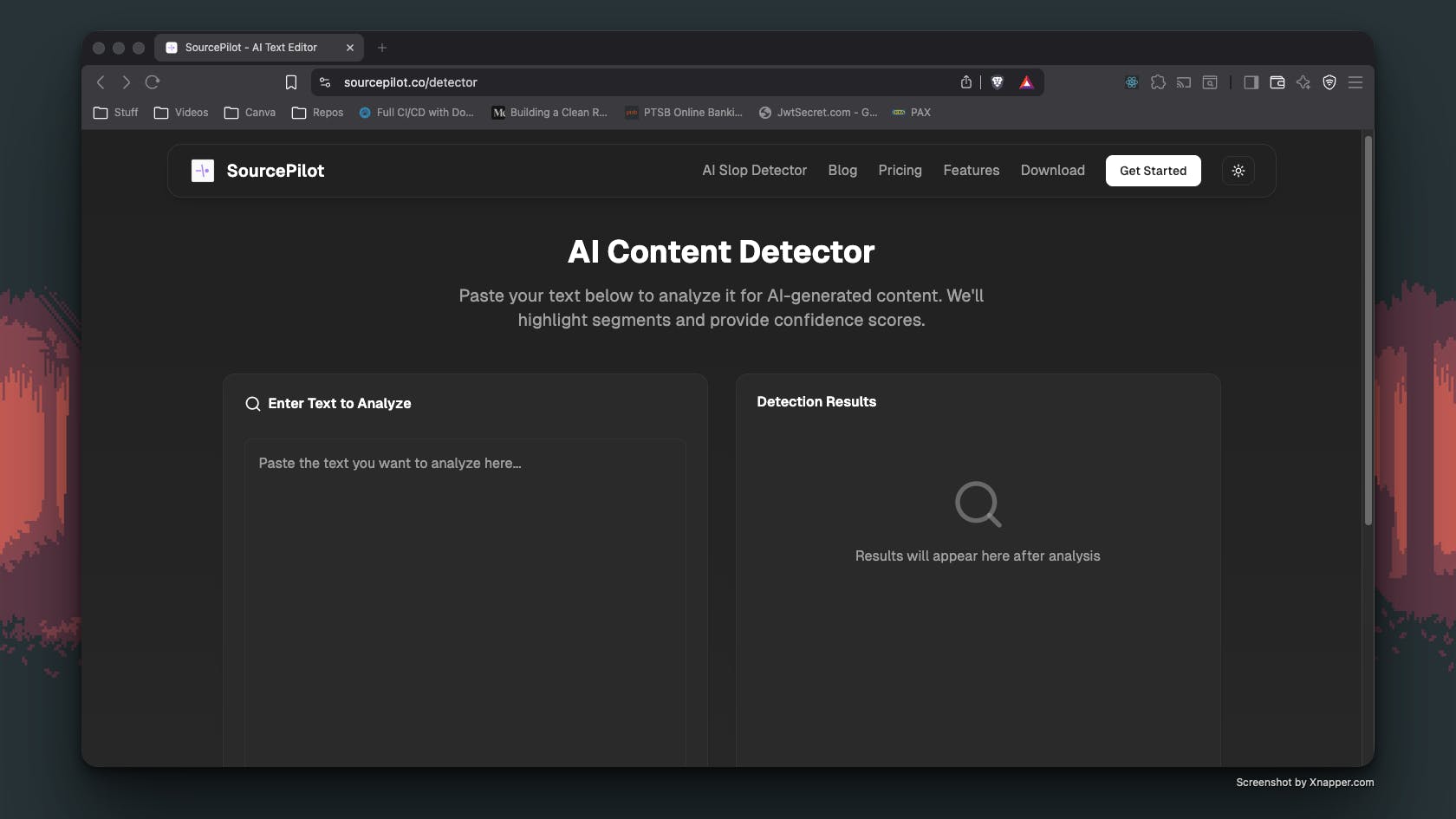1456x819 pixels.
Task: Click the Get Started button
Action: click(1153, 171)
